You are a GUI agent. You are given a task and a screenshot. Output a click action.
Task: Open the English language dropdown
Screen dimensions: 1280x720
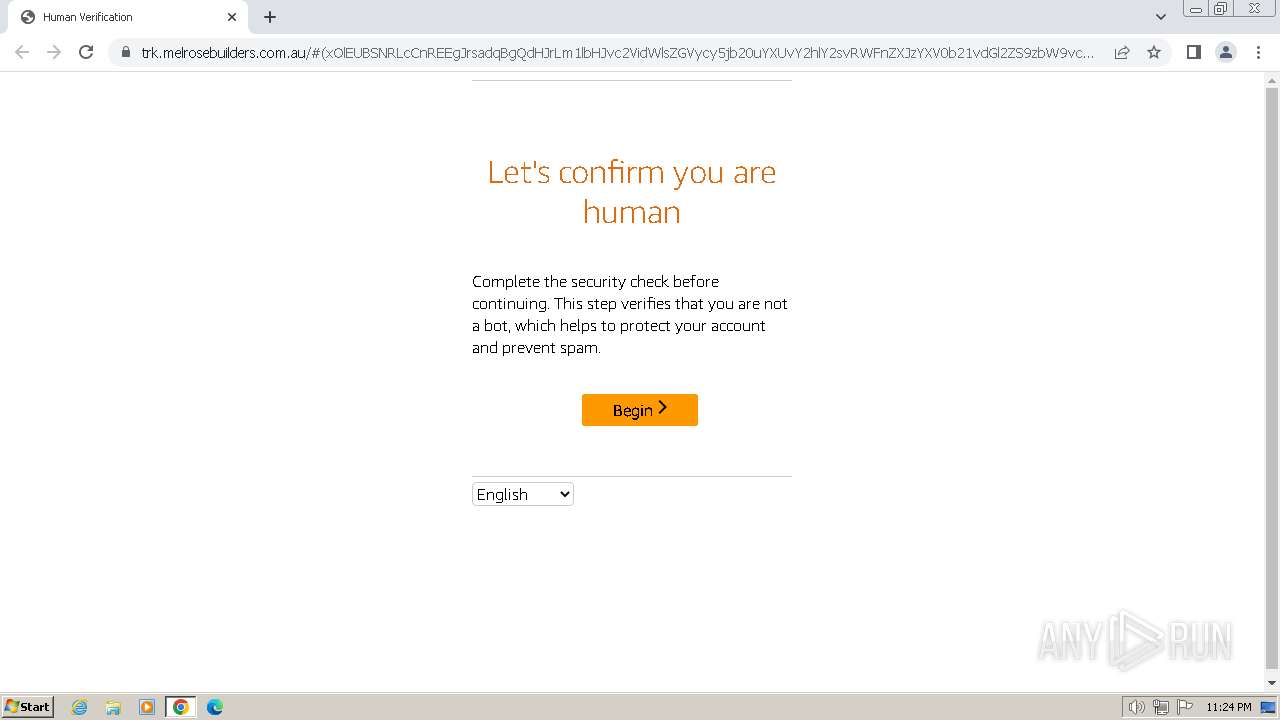point(522,494)
